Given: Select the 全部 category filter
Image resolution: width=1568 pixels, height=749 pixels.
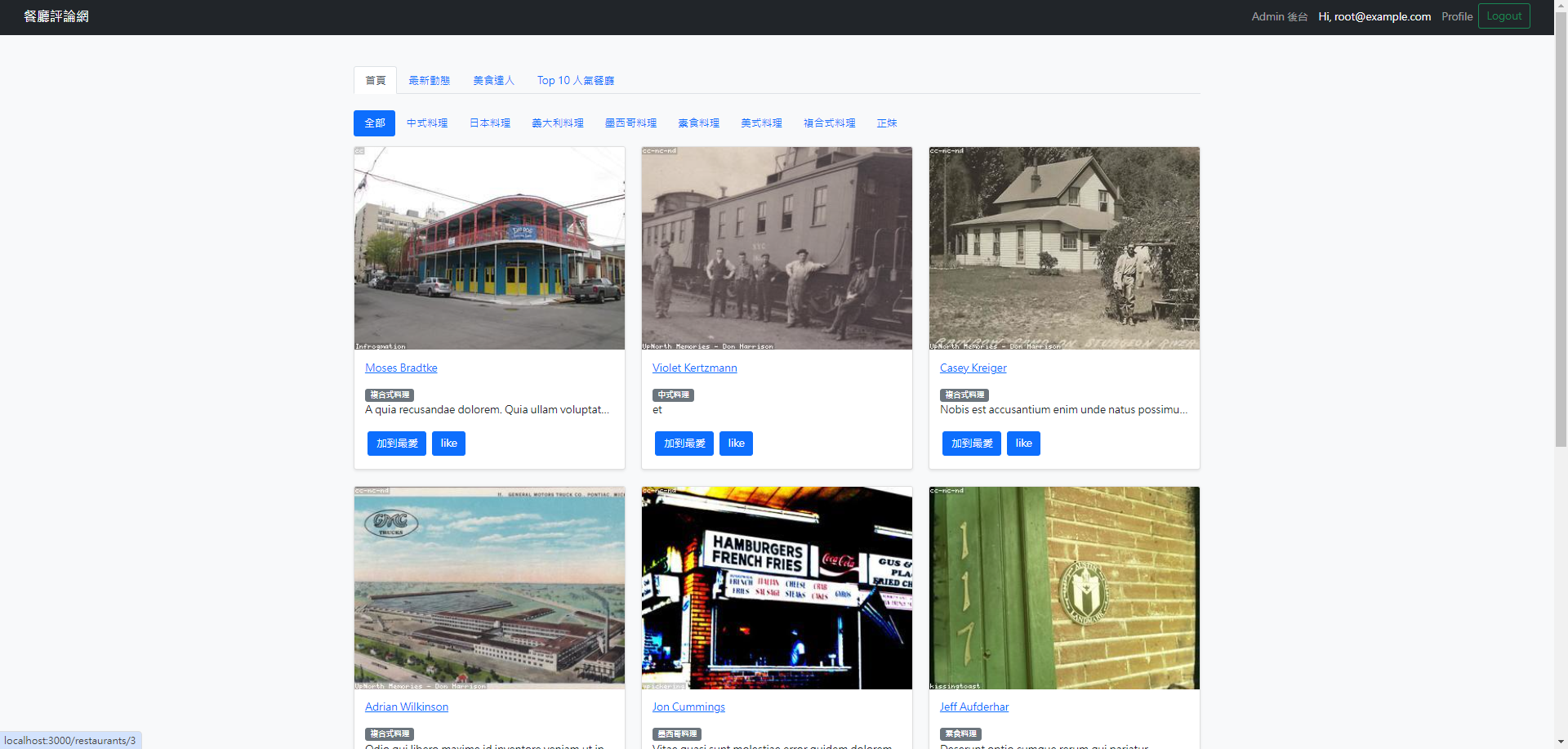Looking at the screenshot, I should 375,123.
